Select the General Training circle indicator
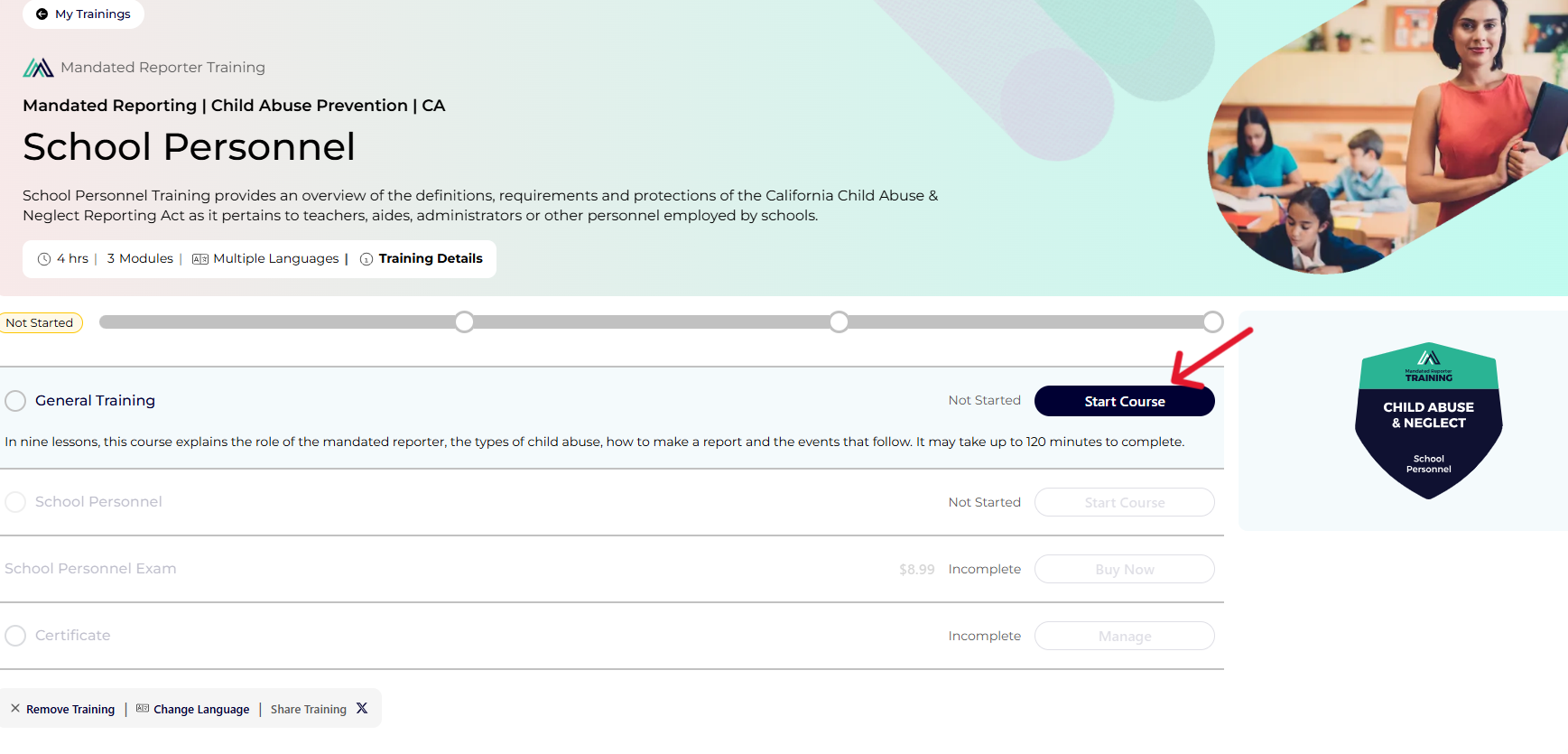The height and width of the screenshot is (754, 1568). tap(15, 401)
